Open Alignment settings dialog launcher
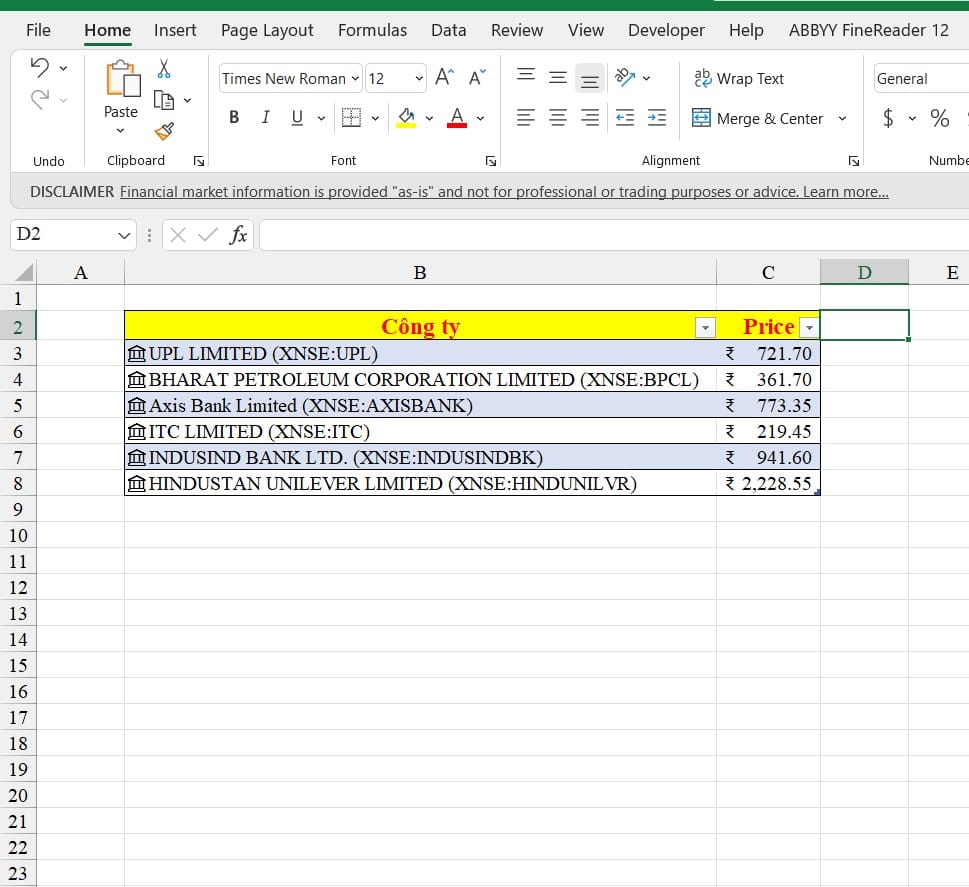 coord(853,161)
